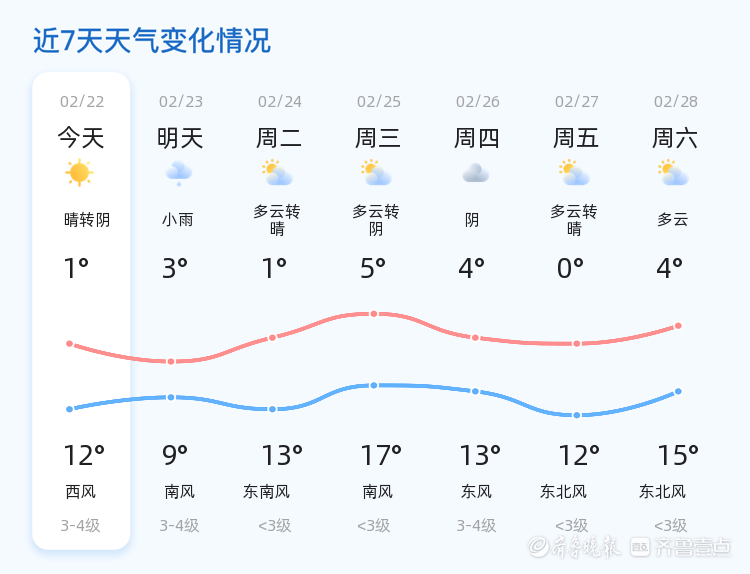Click the overcast cloud icon under 周四
Screen dimensions: 750x574
475,173
